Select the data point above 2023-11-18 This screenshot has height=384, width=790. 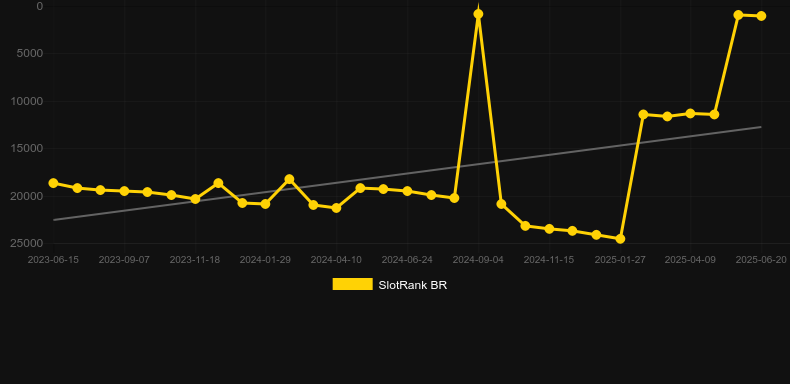(195, 199)
